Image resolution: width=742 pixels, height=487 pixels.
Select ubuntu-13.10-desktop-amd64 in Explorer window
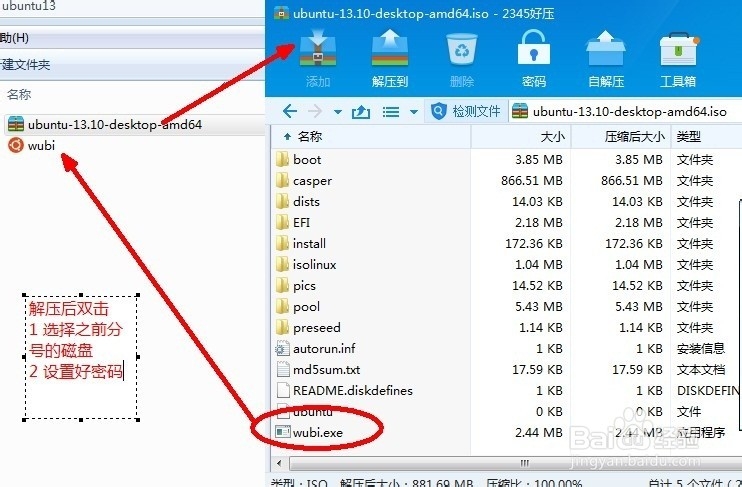click(115, 124)
